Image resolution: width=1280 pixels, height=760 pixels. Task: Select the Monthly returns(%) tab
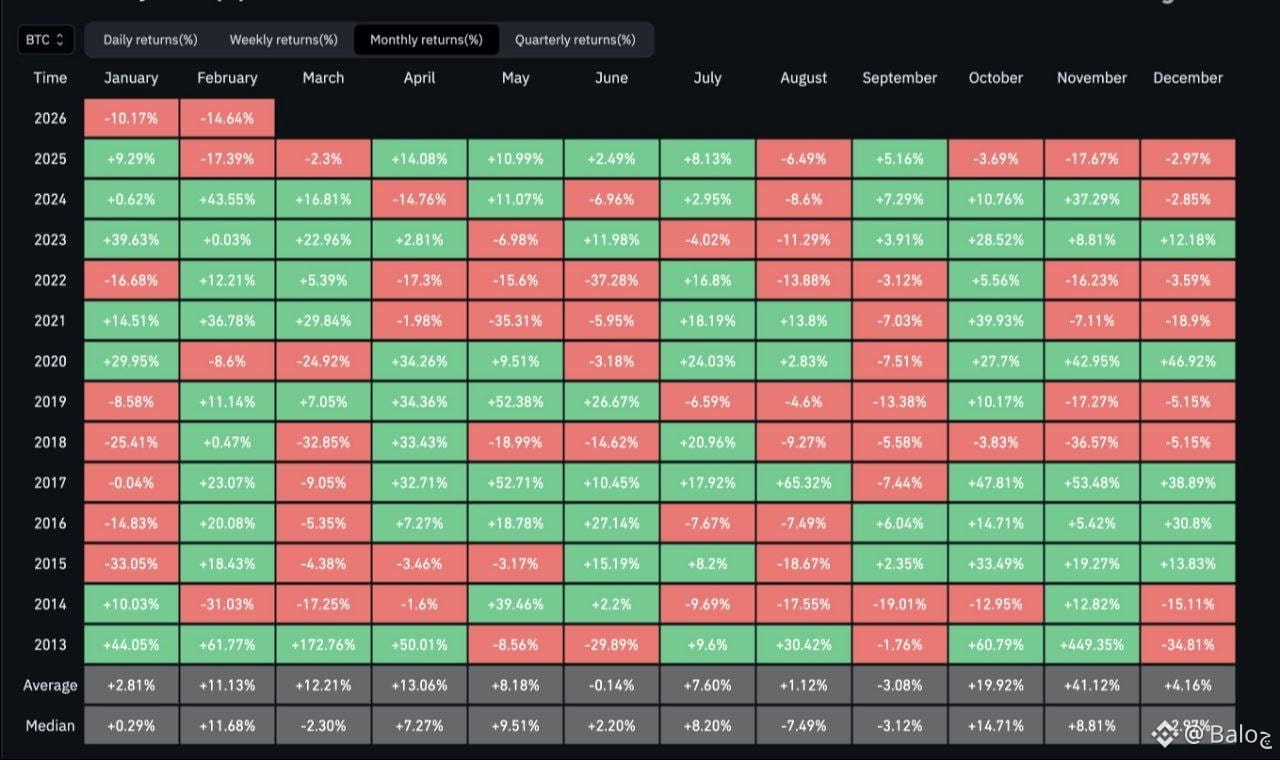pyautogui.click(x=426, y=40)
